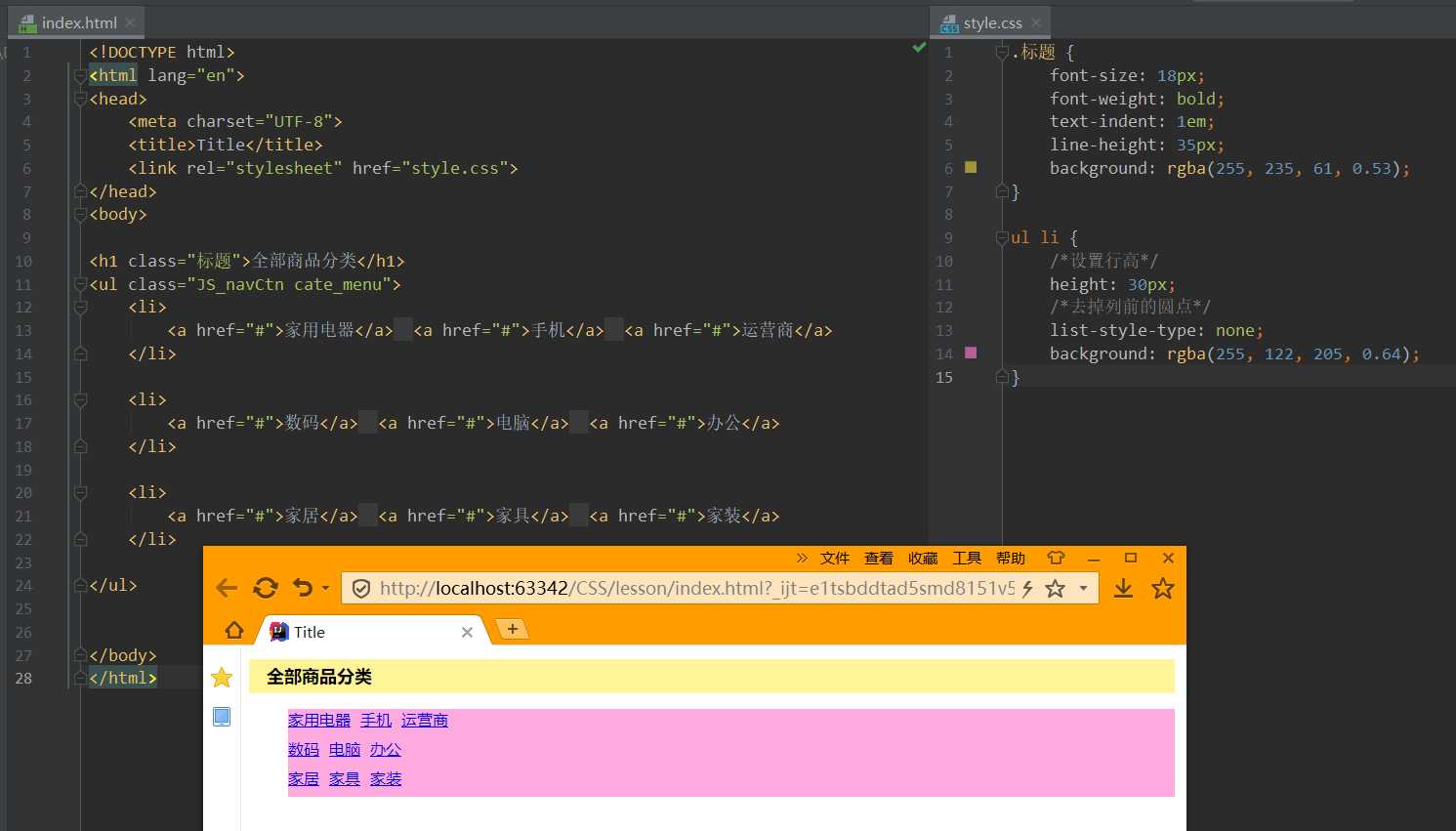Open the browser downloads icon
1456x831 pixels.
(x=1124, y=588)
